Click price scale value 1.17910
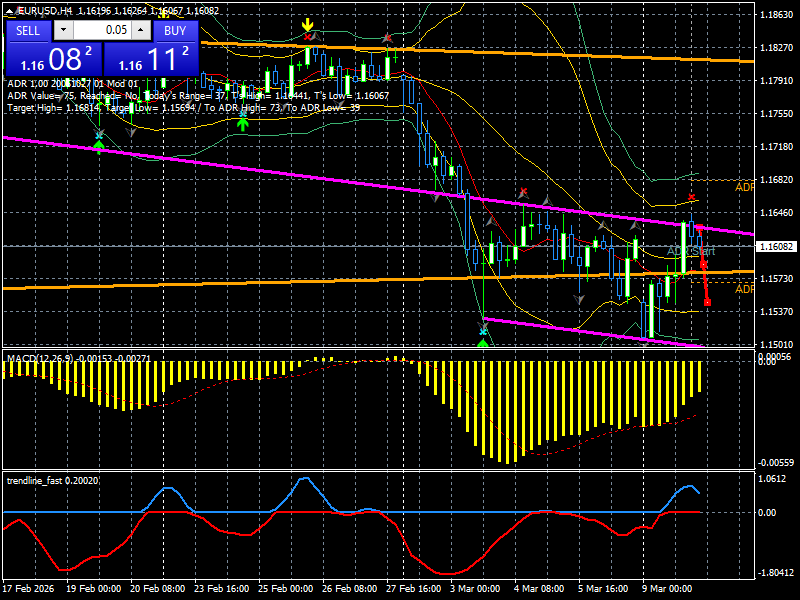The width and height of the screenshot is (800, 600). tap(777, 81)
